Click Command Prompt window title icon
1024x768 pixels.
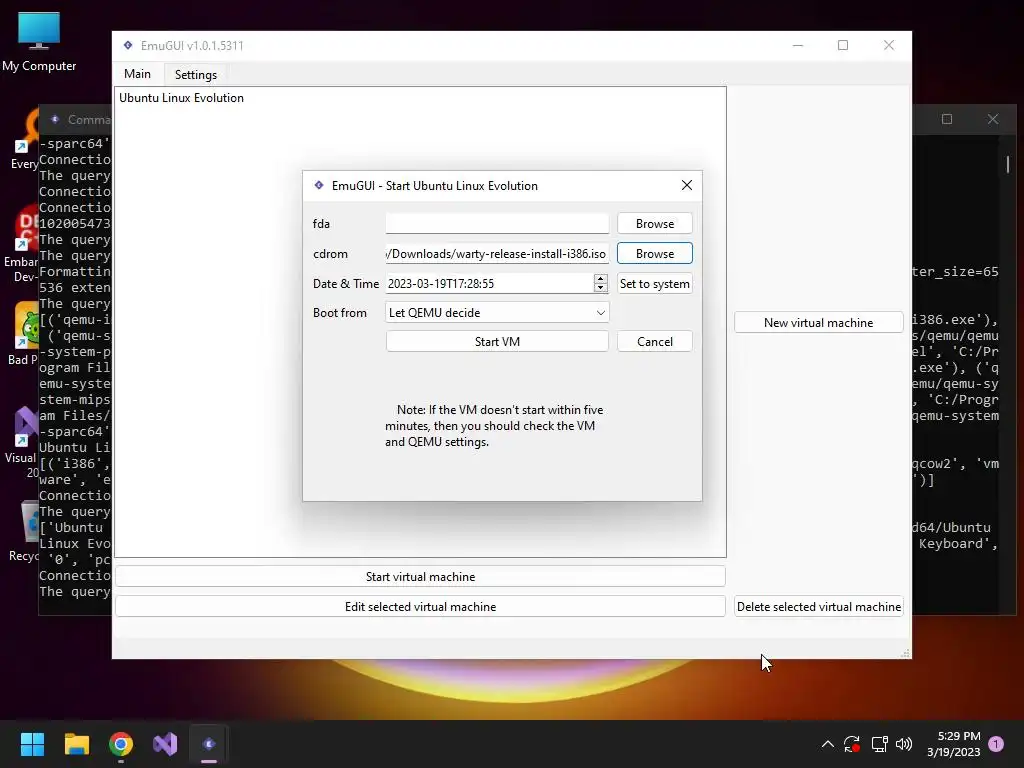click(56, 119)
